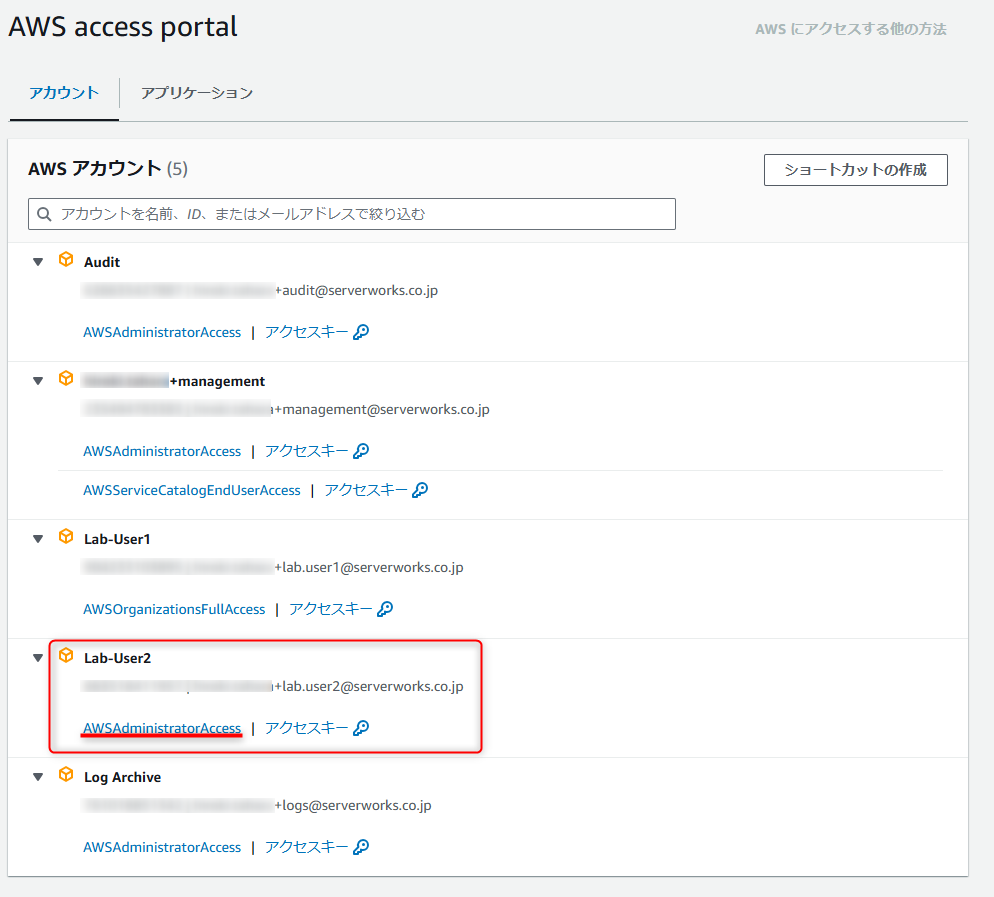The height and width of the screenshot is (897, 994).
Task: Click the ショートカットの作成 button
Action: (x=855, y=170)
